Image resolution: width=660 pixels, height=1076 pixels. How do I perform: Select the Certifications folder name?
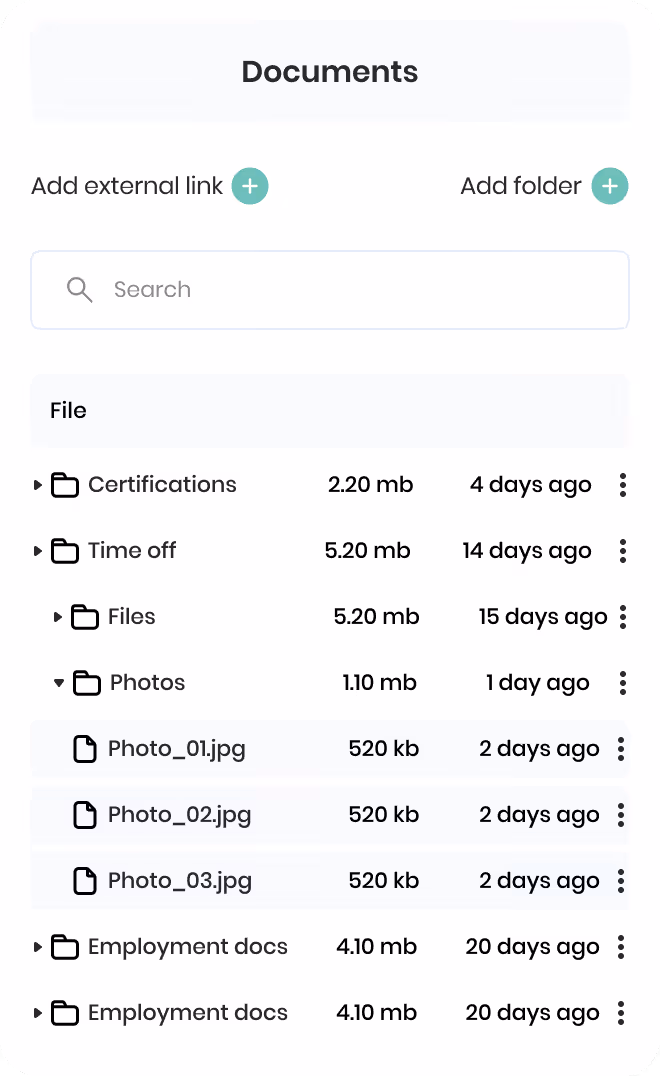(162, 484)
